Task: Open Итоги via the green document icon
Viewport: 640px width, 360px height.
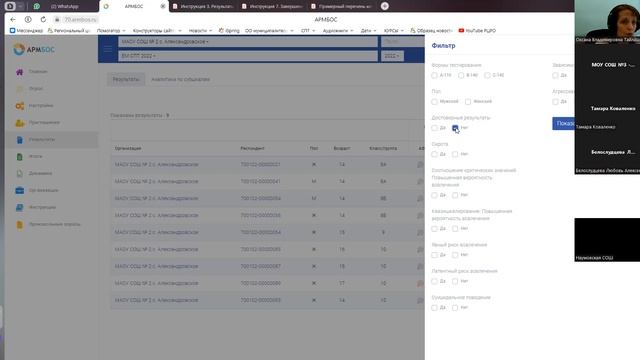Action: click(x=20, y=157)
